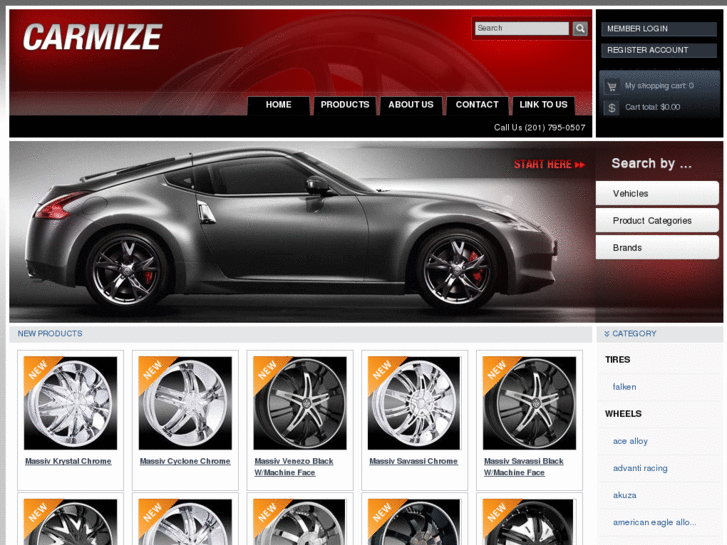
Task: Search by Vehicles button
Action: [657, 193]
